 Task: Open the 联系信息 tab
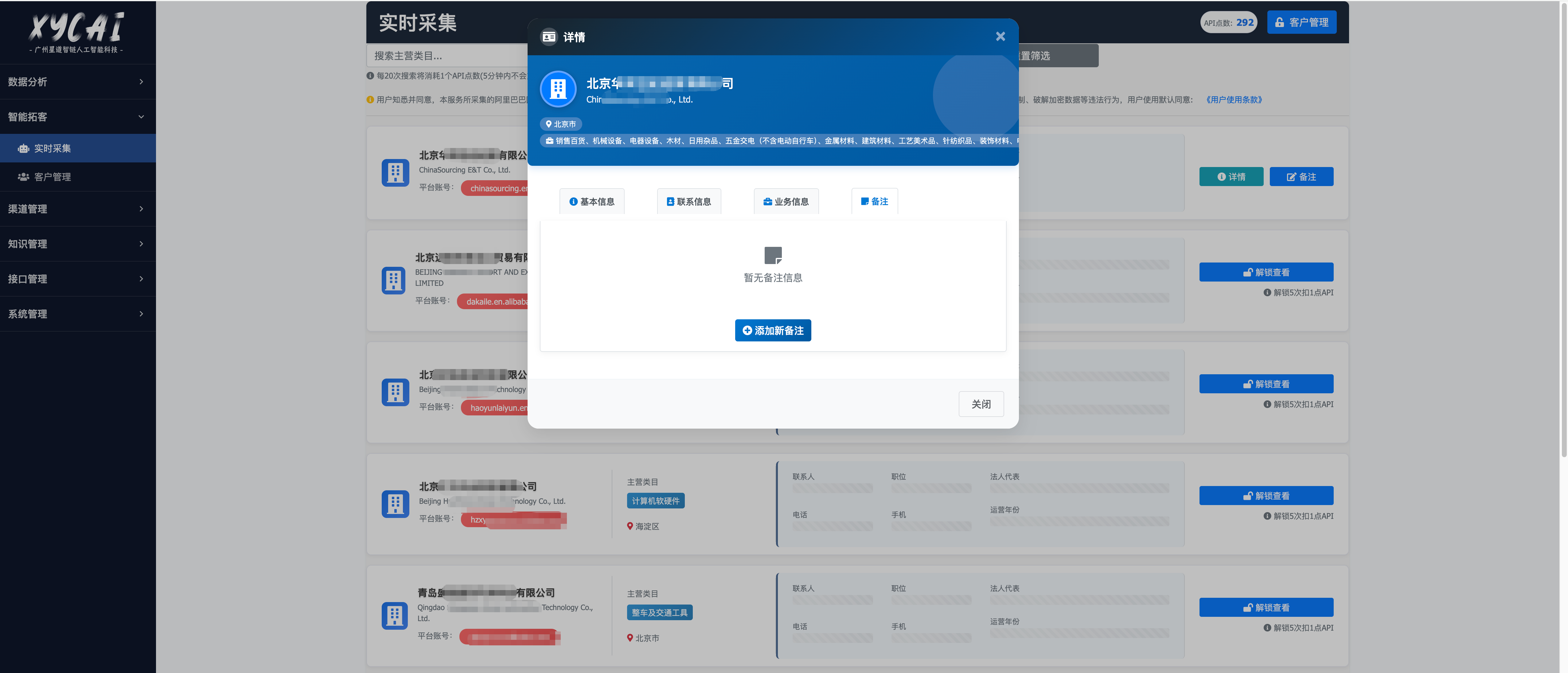(688, 201)
